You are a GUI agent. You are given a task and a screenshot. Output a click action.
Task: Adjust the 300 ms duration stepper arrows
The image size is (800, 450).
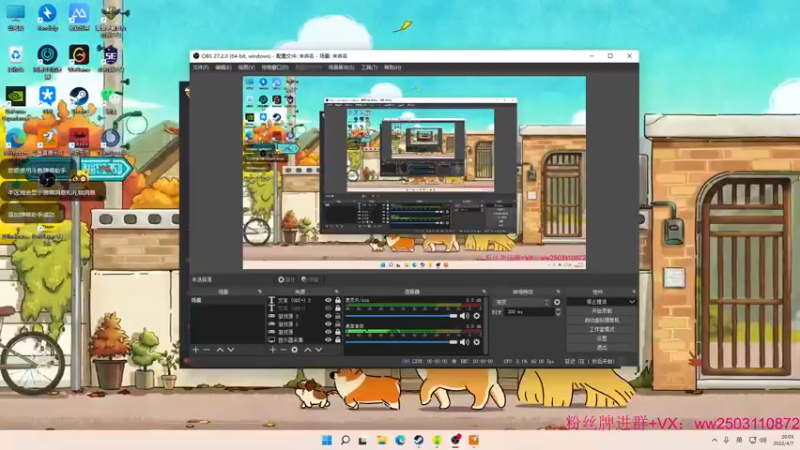click(x=558, y=312)
